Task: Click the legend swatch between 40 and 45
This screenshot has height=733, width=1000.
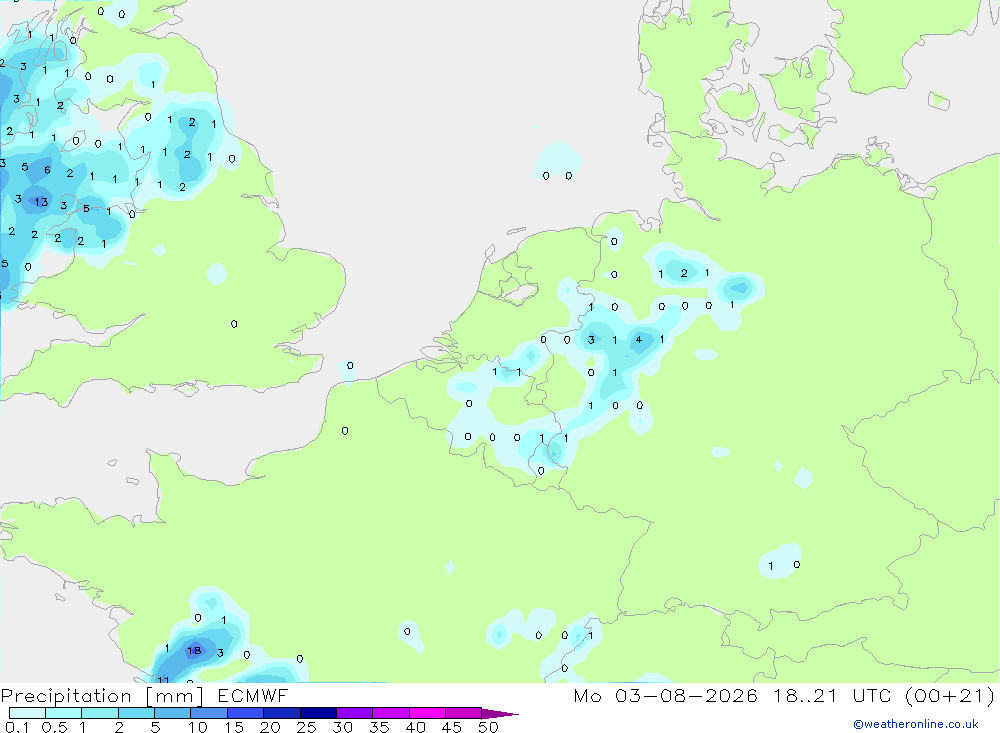Action: click(427, 713)
